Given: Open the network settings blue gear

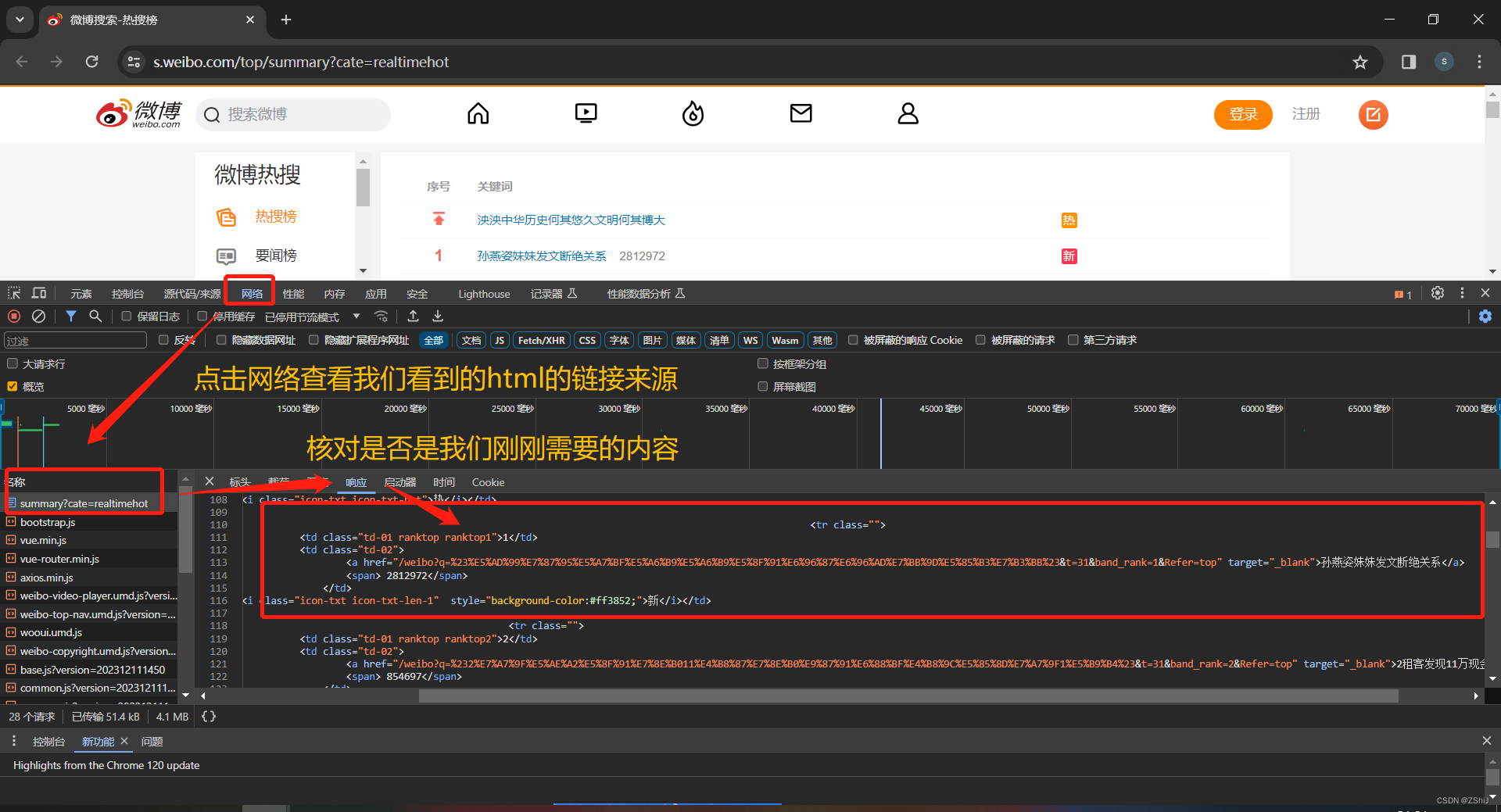Looking at the screenshot, I should click(x=1485, y=317).
